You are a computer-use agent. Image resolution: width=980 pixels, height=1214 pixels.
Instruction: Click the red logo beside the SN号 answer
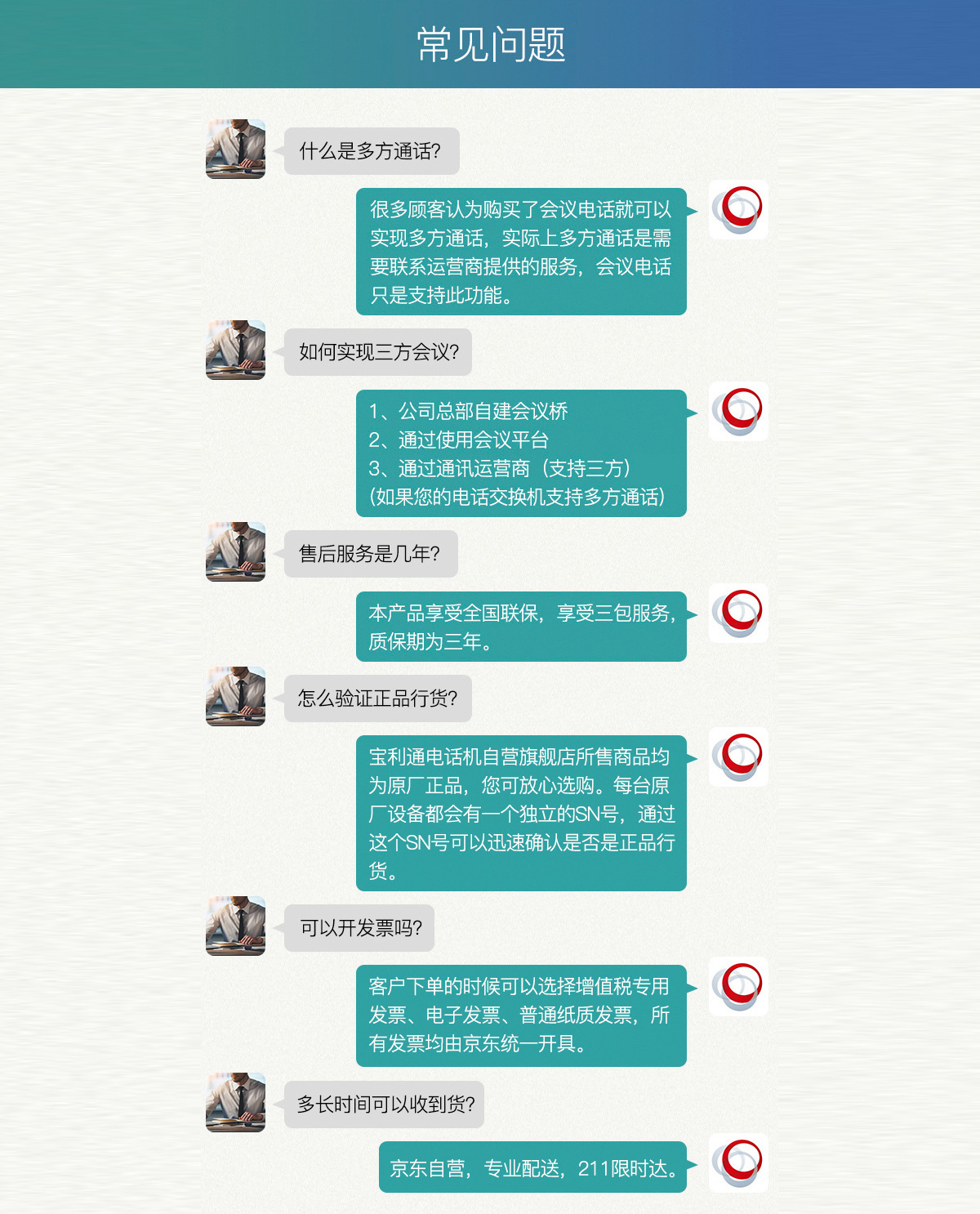click(738, 757)
